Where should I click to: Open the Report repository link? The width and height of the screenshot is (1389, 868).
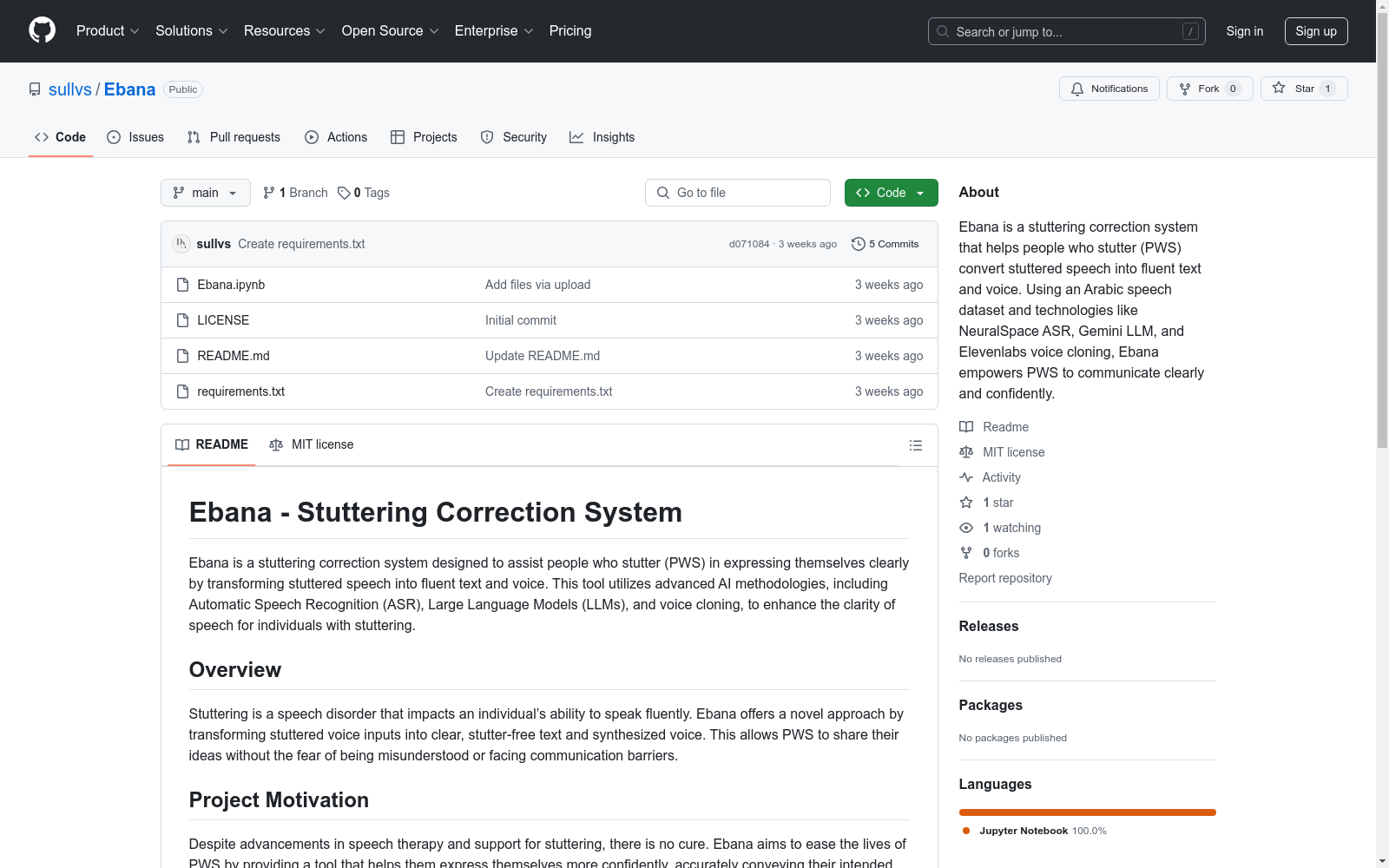coord(1005,578)
